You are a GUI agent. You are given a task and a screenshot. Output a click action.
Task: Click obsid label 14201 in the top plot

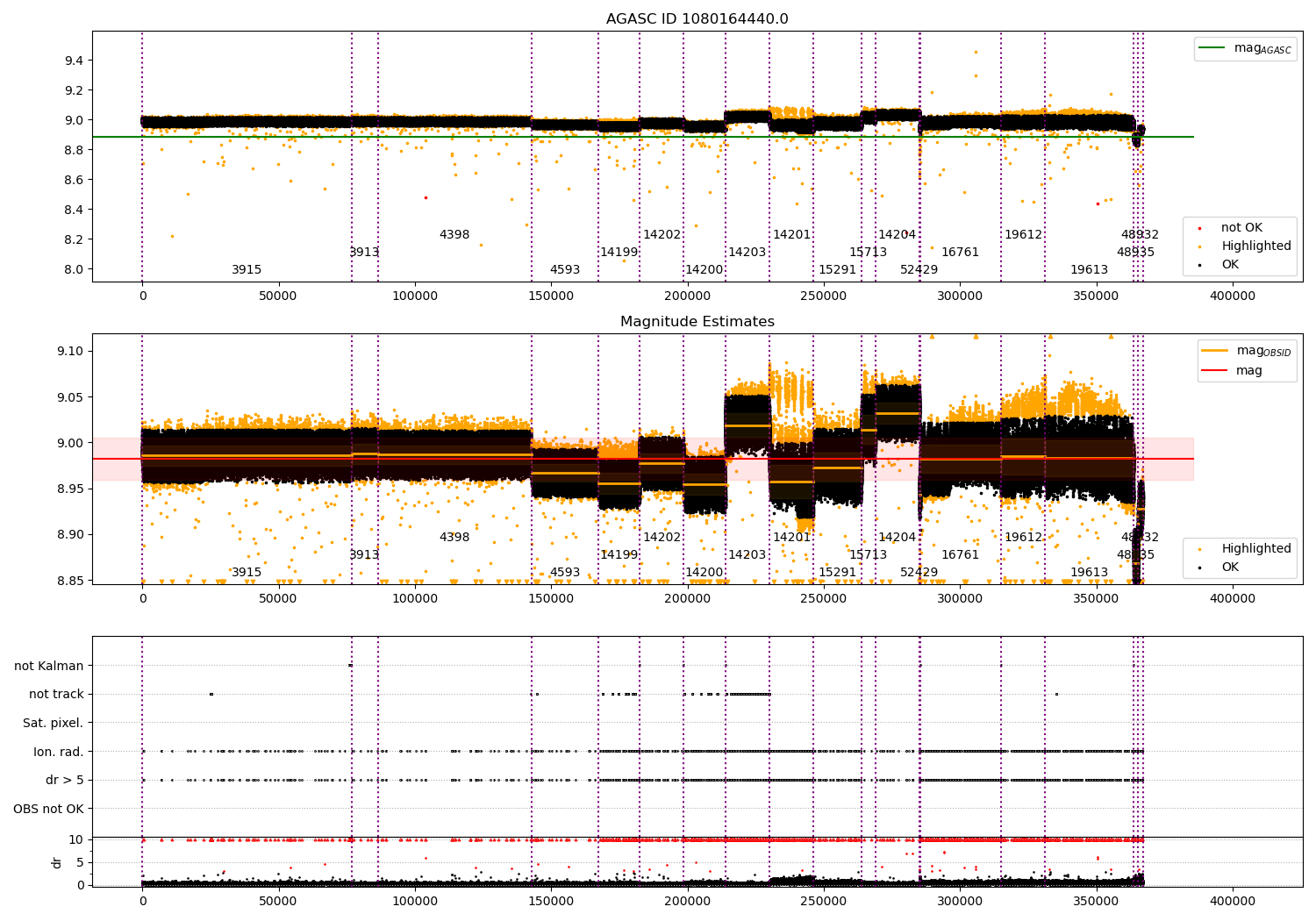tap(791, 235)
